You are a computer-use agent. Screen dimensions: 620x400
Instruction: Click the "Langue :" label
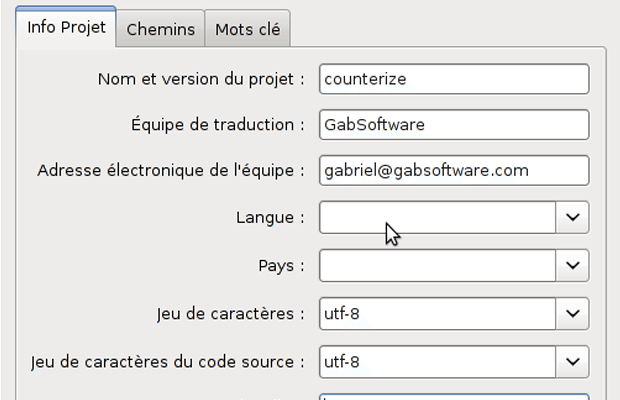[270, 217]
